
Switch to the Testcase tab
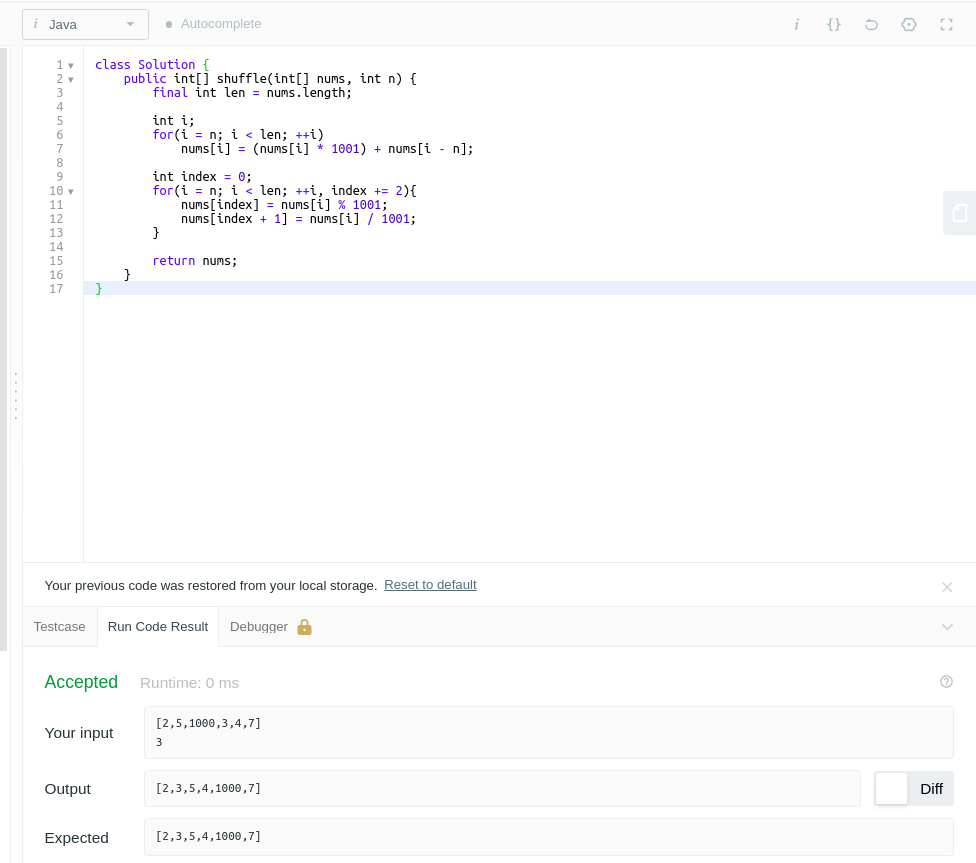click(59, 627)
